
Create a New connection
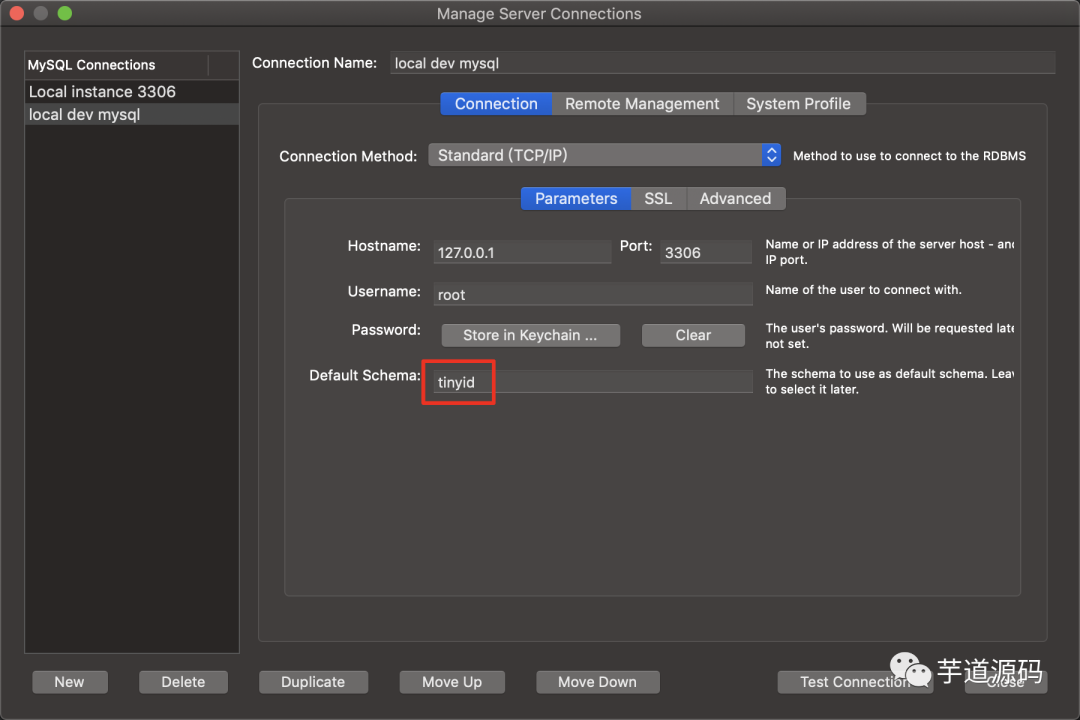coord(70,682)
